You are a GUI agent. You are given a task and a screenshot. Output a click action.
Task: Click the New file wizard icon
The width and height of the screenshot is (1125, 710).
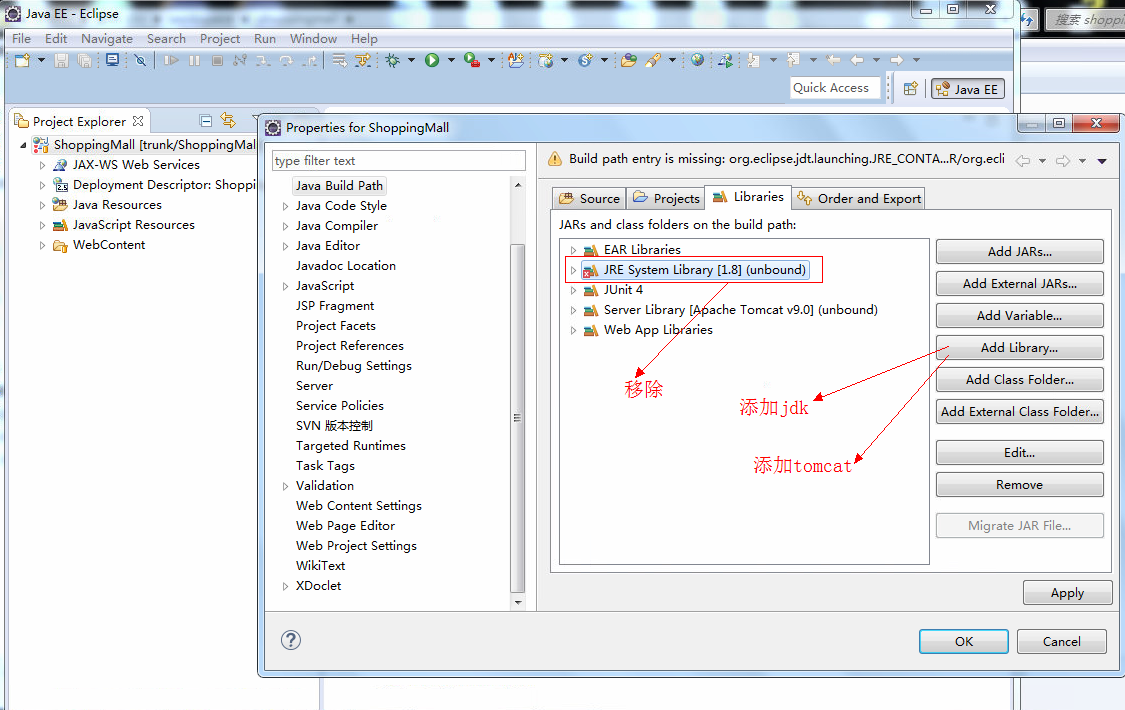[22, 61]
